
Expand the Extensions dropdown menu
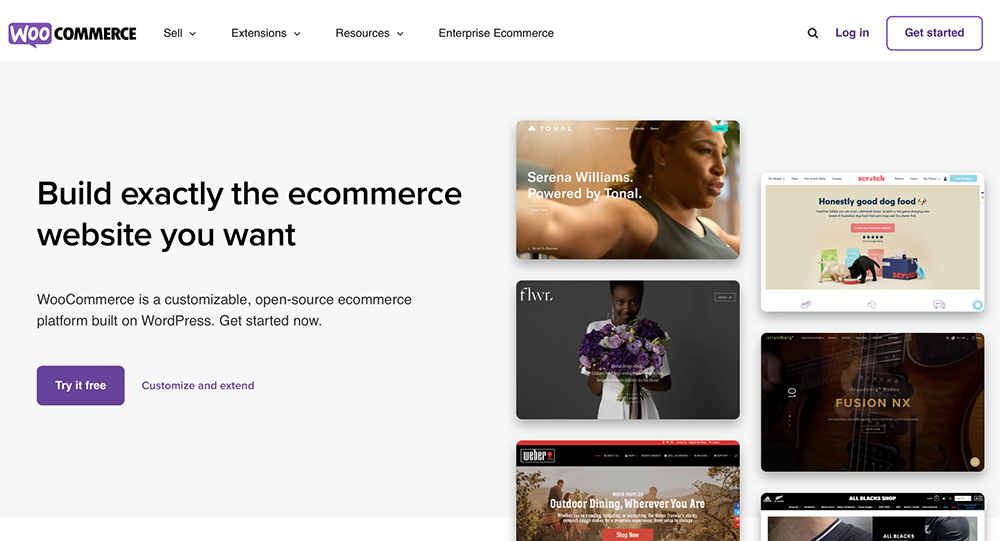[x=266, y=33]
